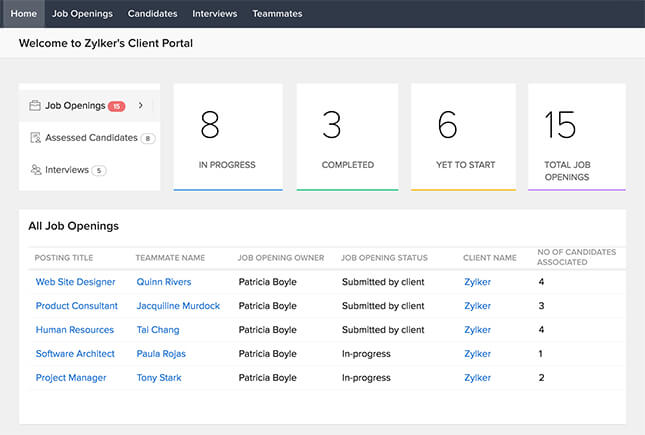The image size is (645, 435).
Task: Select the Completed summary card
Action: pyautogui.click(x=347, y=136)
